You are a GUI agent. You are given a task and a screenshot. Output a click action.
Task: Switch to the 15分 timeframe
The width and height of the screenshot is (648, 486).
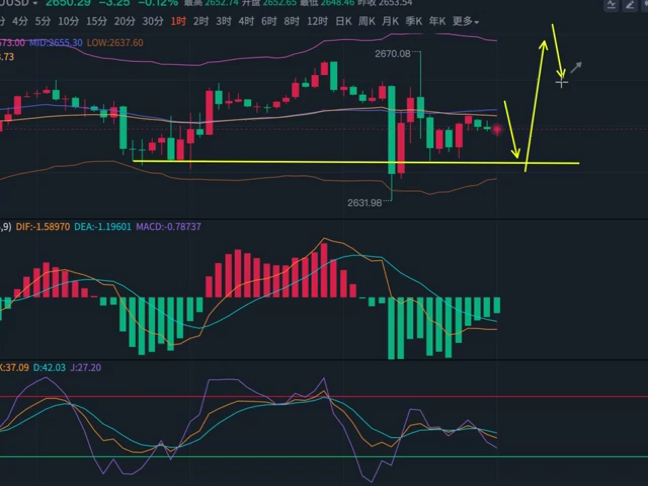96,21
